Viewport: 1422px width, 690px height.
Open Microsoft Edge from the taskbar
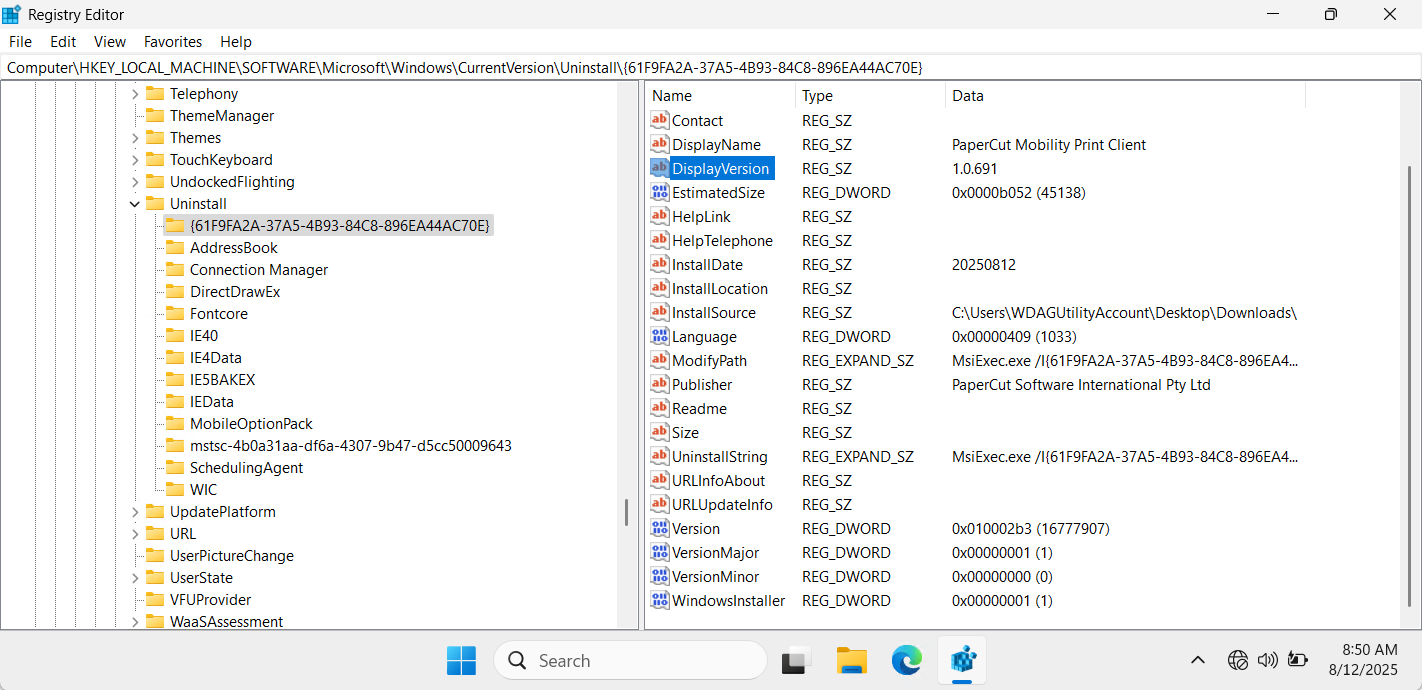click(x=907, y=660)
